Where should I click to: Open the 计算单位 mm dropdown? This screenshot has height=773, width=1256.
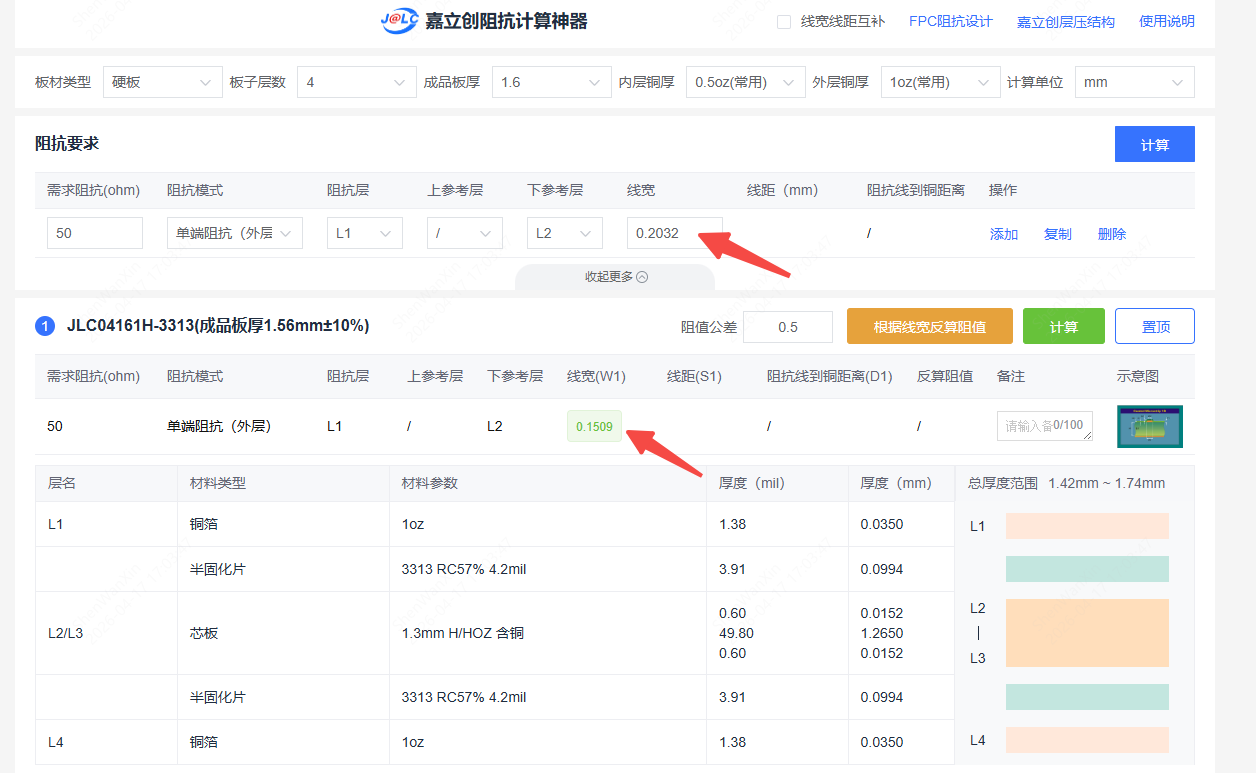1135,82
